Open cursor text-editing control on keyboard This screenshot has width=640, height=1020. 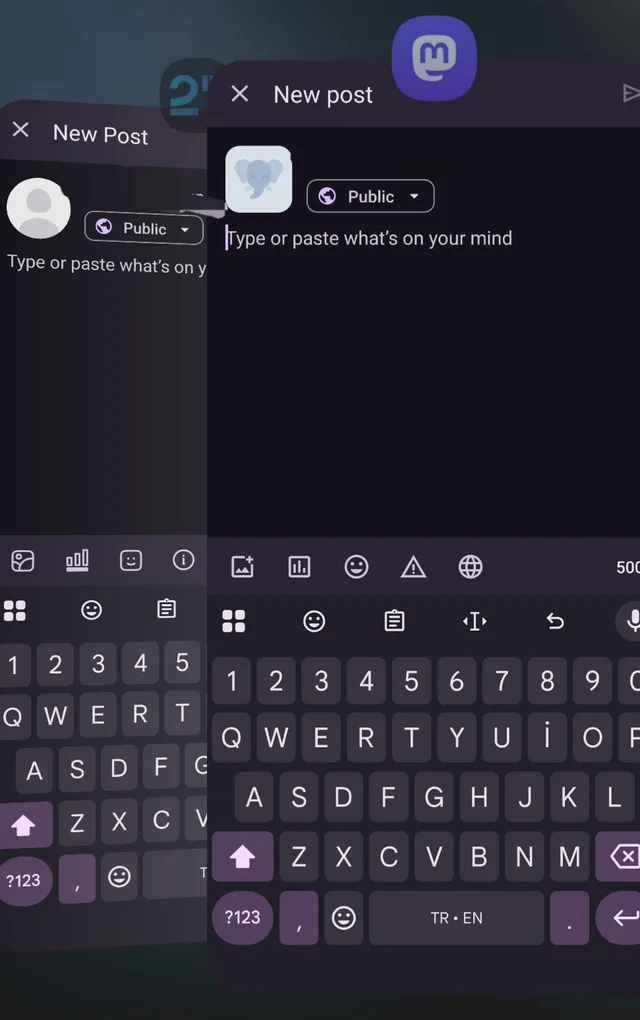click(475, 621)
